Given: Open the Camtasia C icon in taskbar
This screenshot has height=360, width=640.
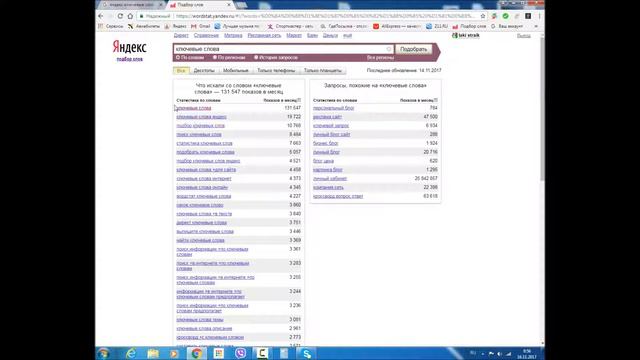Looking at the screenshot, I should point(262,353).
